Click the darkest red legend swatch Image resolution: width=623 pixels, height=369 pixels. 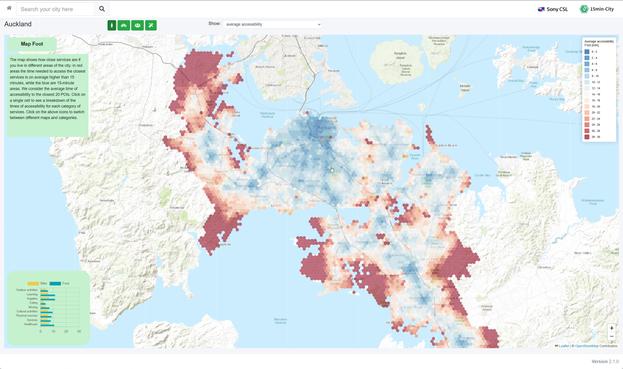tap(587, 137)
